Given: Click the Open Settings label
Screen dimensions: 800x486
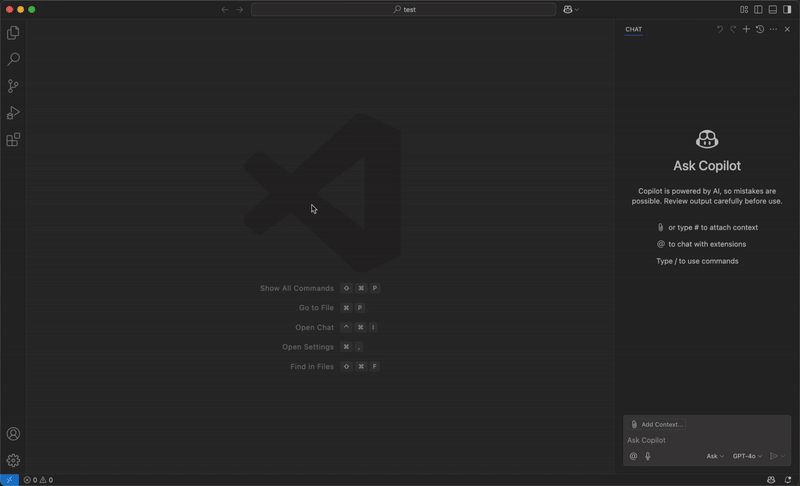Looking at the screenshot, I should tap(308, 347).
